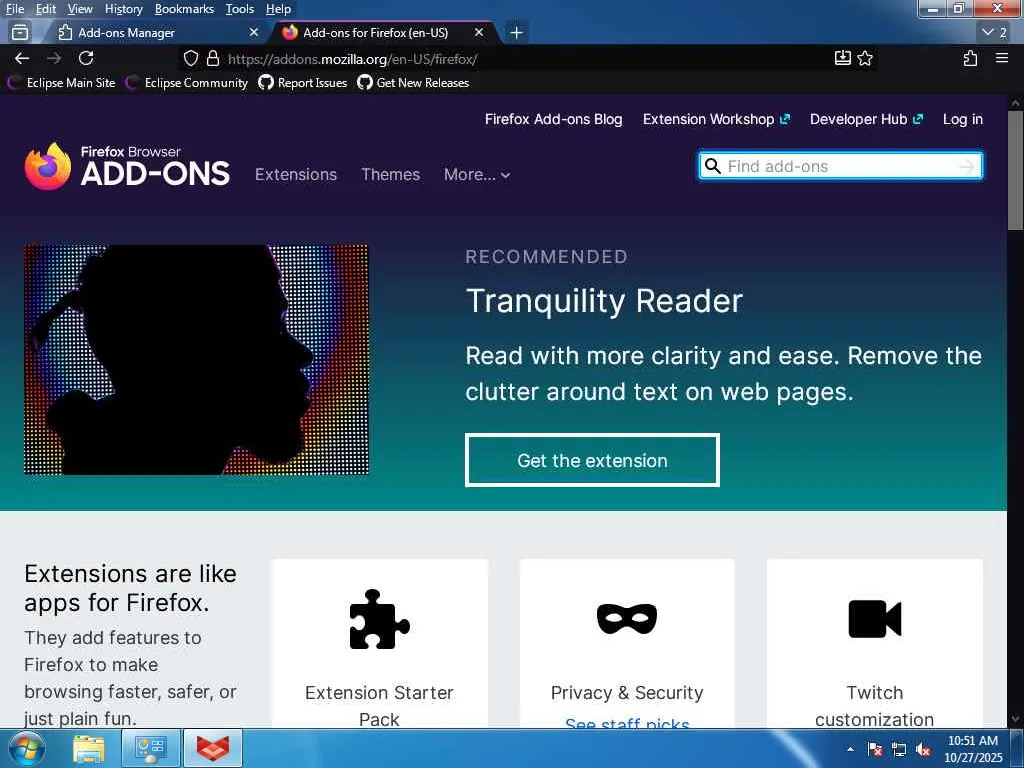Click the taskbar clock showing 10:51 AM
1024x768 pixels.
click(x=973, y=749)
